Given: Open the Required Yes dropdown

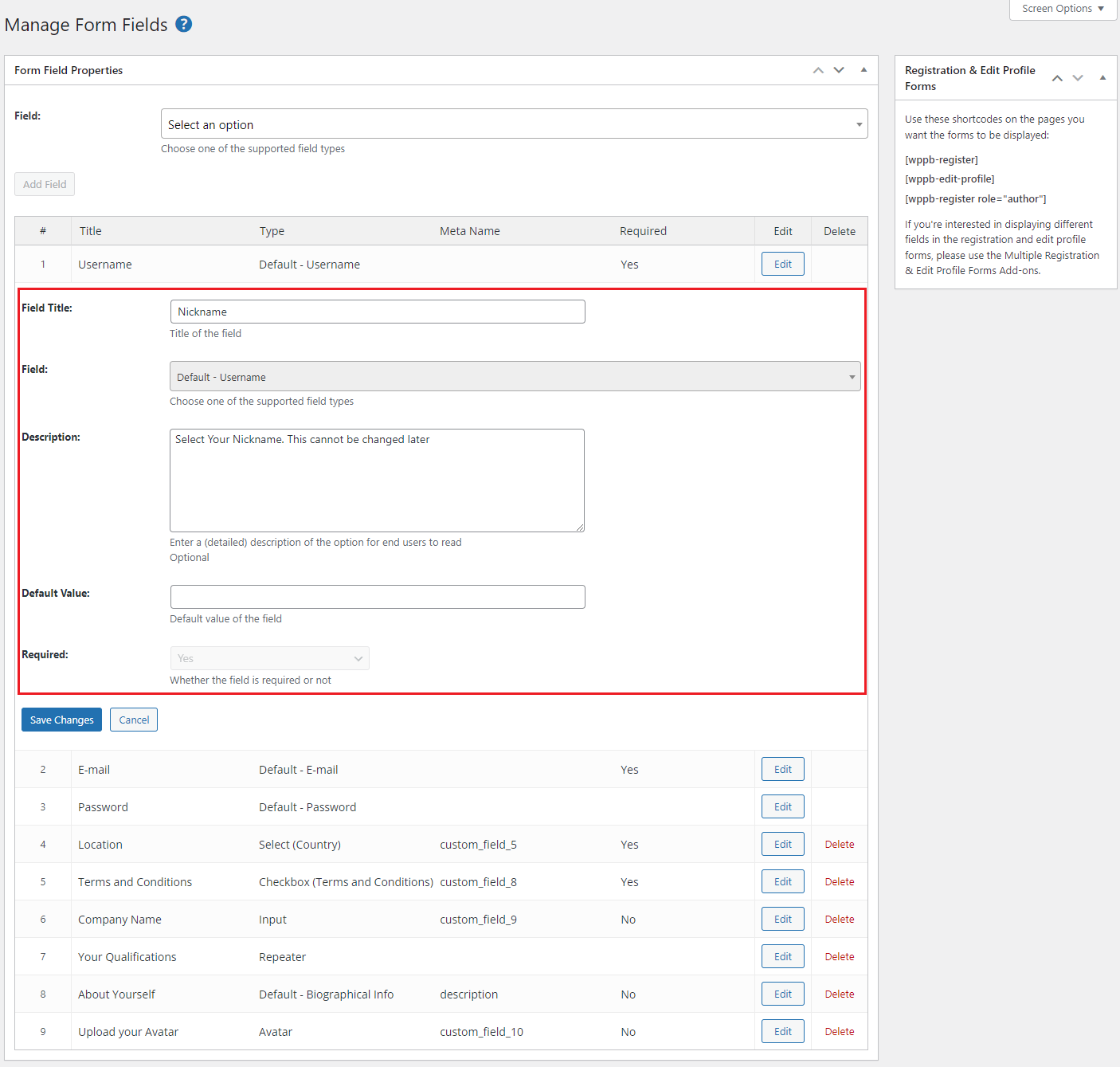Looking at the screenshot, I should coord(269,658).
